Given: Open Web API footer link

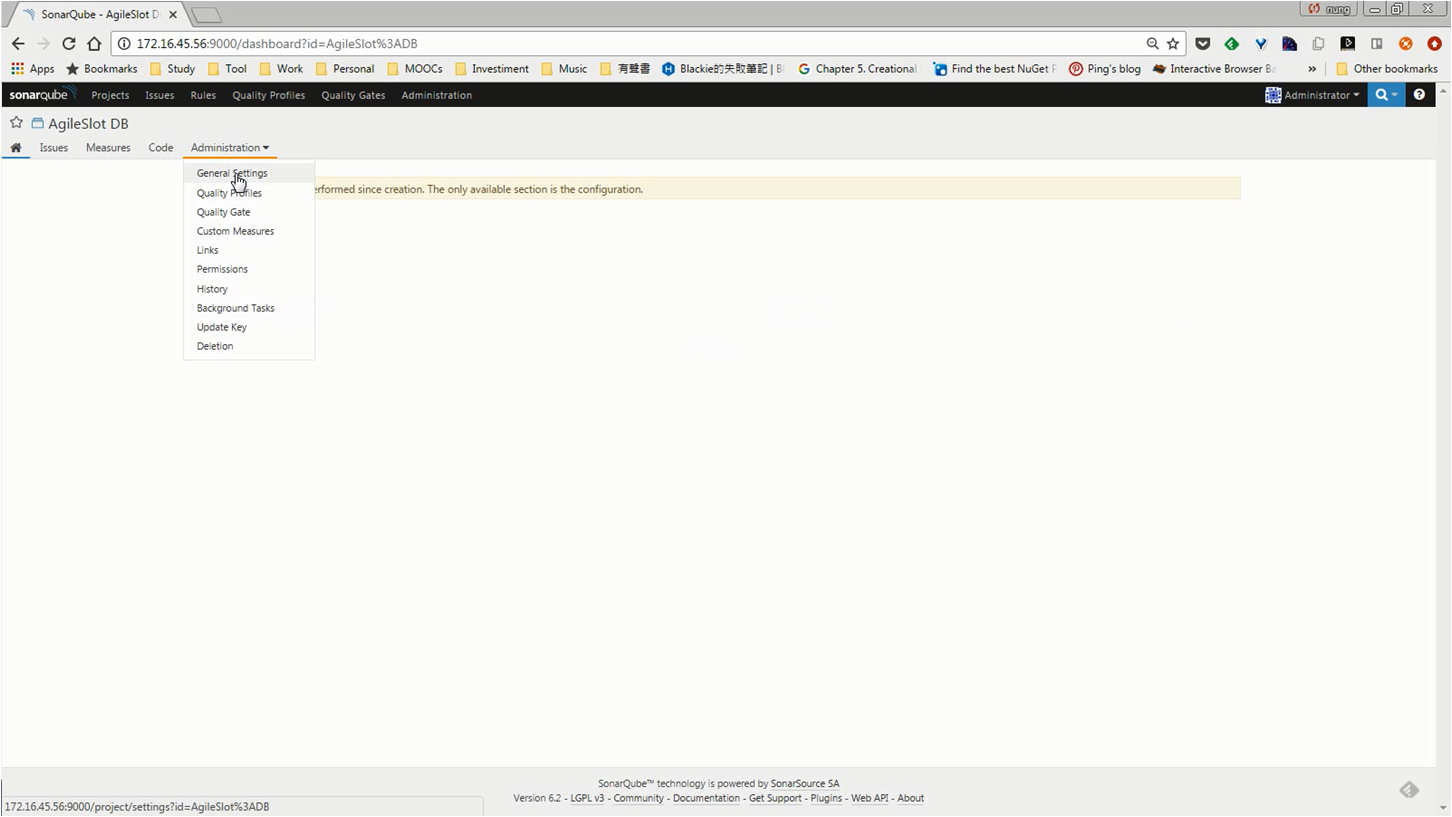Looking at the screenshot, I should point(869,798).
